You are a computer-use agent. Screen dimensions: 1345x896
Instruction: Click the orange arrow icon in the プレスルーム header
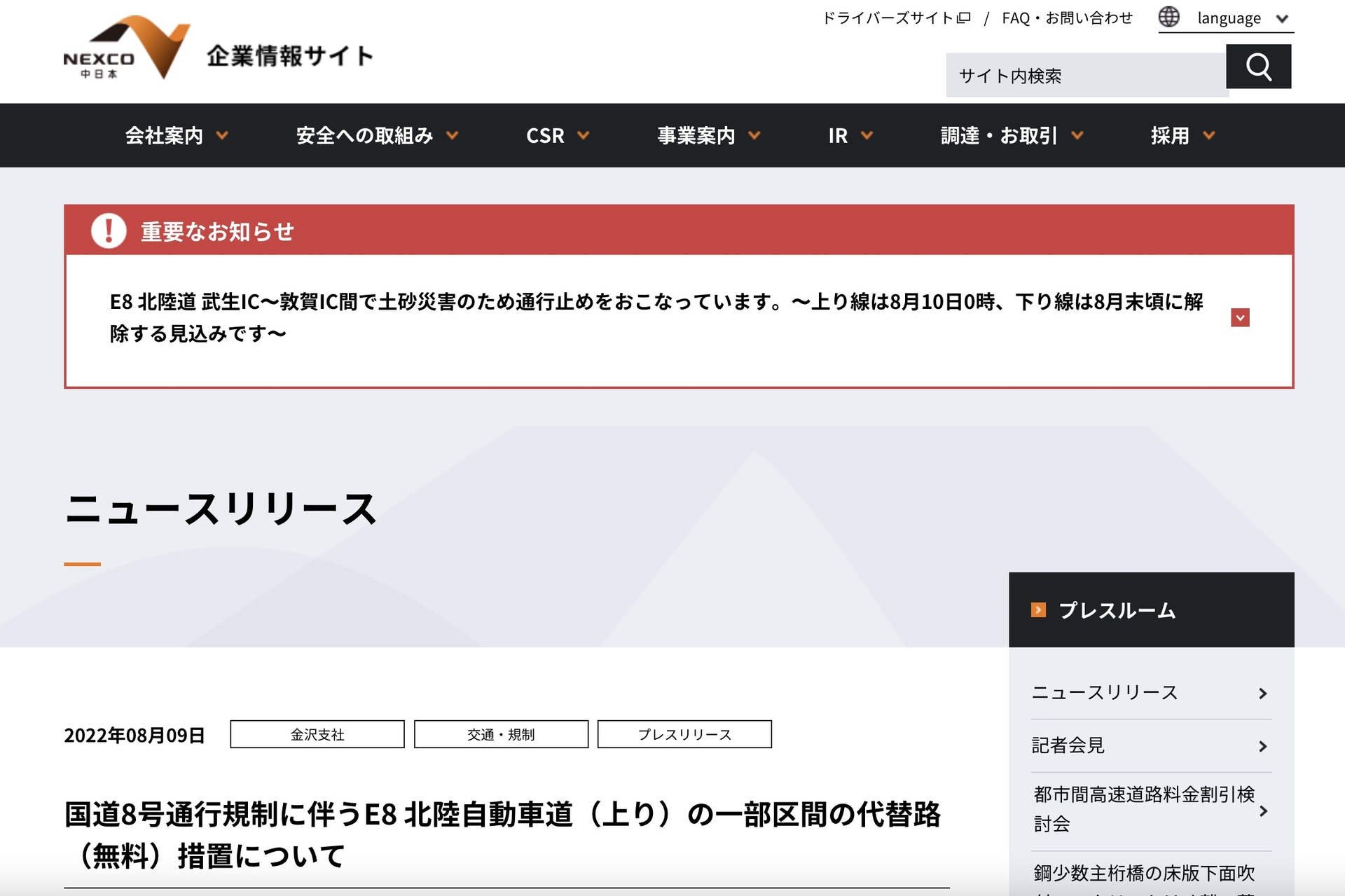point(1039,609)
